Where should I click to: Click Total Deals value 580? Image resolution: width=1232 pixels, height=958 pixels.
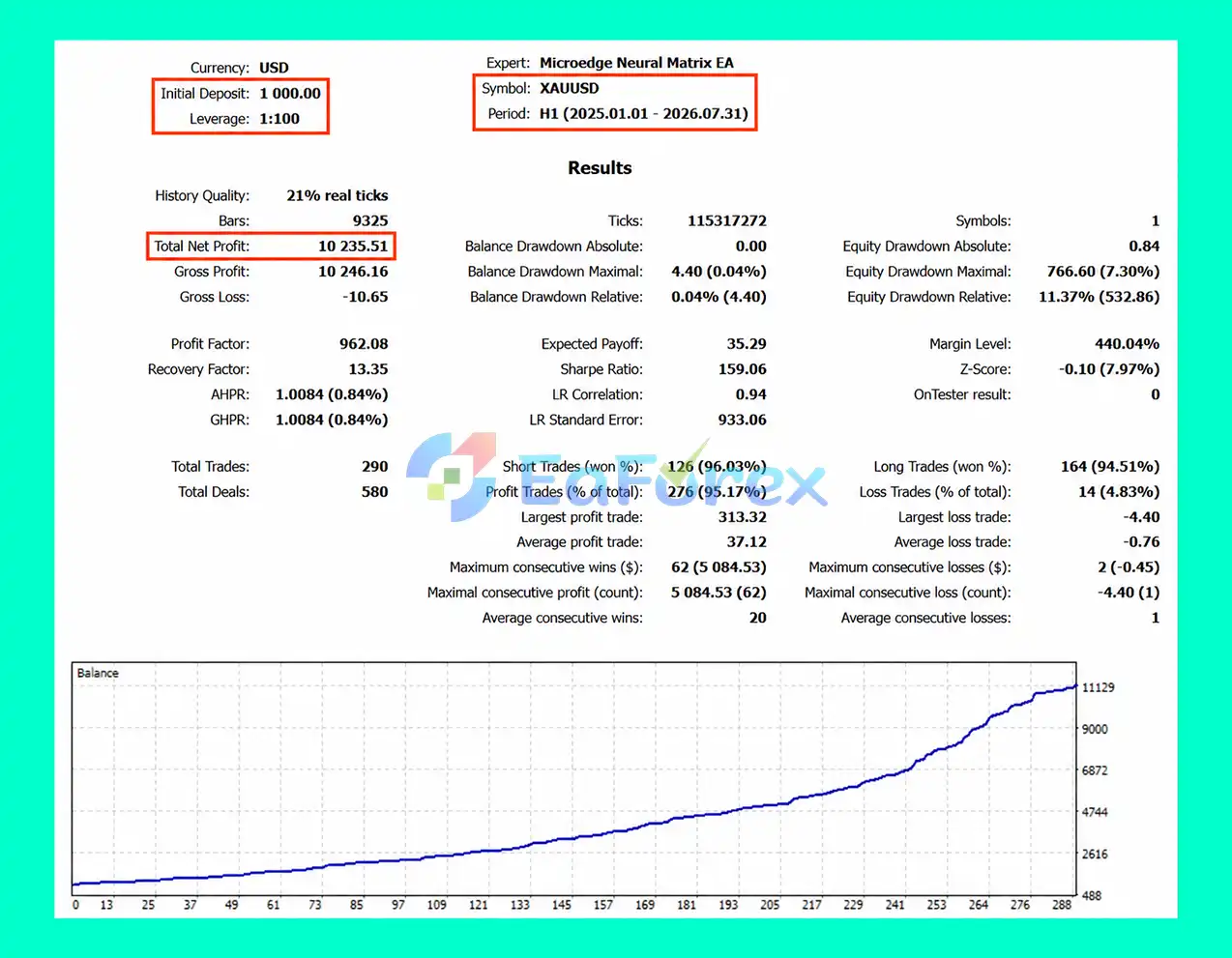[x=375, y=491]
